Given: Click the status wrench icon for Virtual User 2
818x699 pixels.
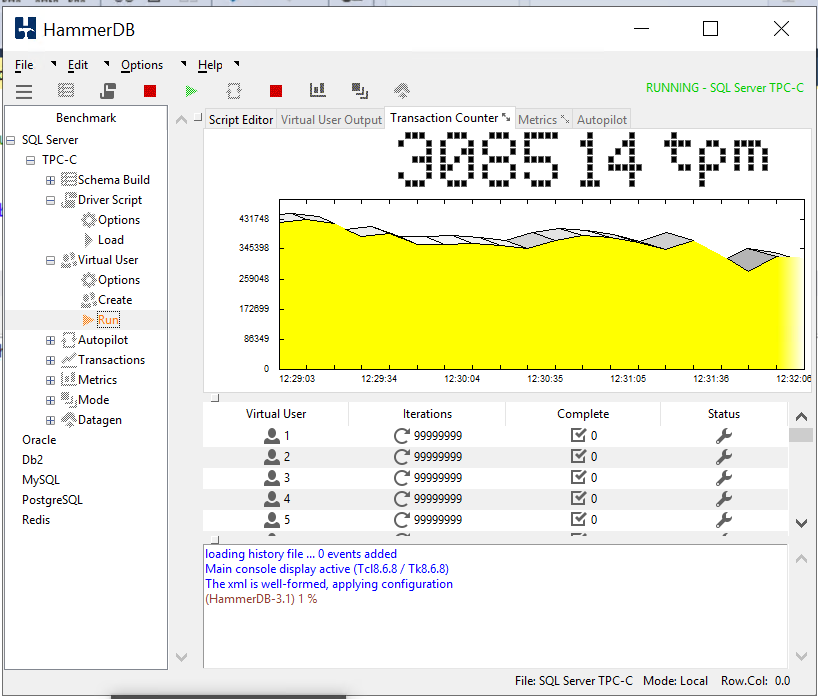Looking at the screenshot, I should click(x=723, y=457).
